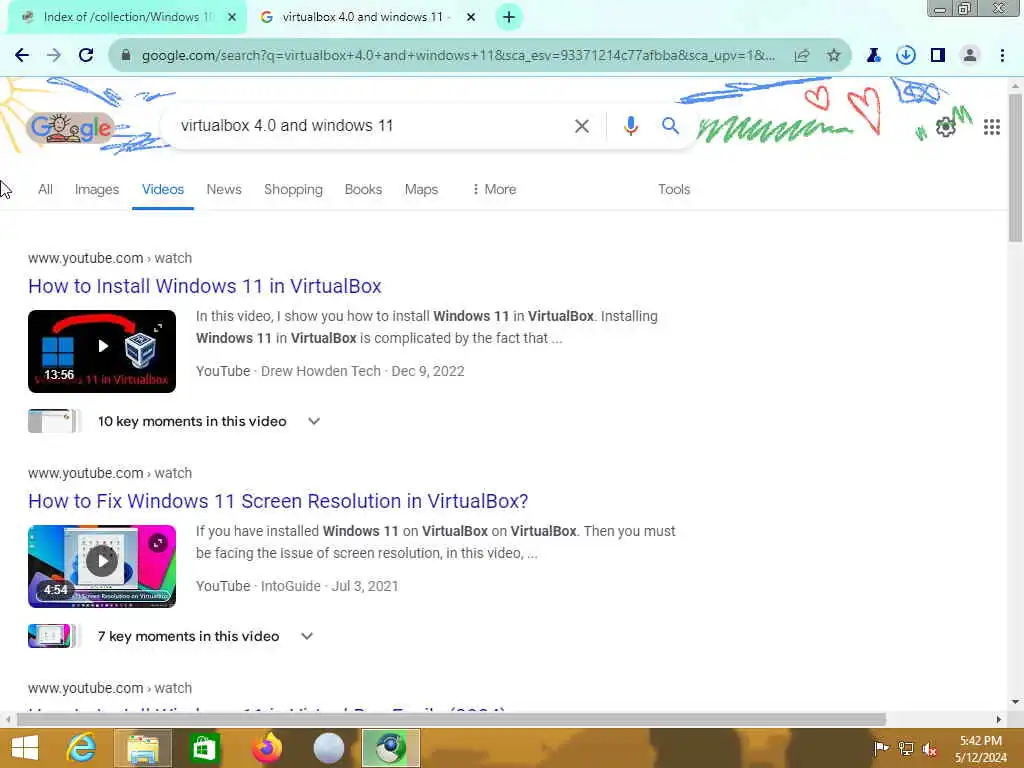
Task: Bookmark this page with the star icon
Action: click(834, 56)
